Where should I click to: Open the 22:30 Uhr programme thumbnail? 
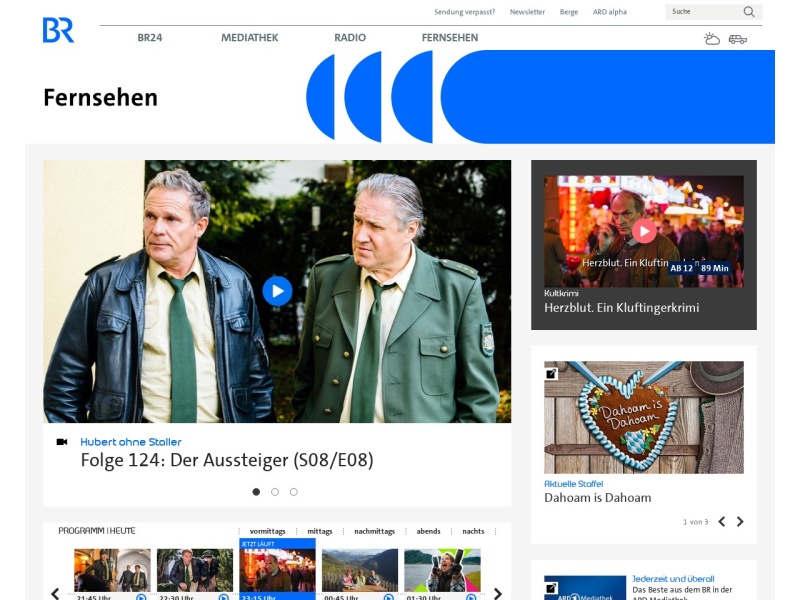[194, 570]
